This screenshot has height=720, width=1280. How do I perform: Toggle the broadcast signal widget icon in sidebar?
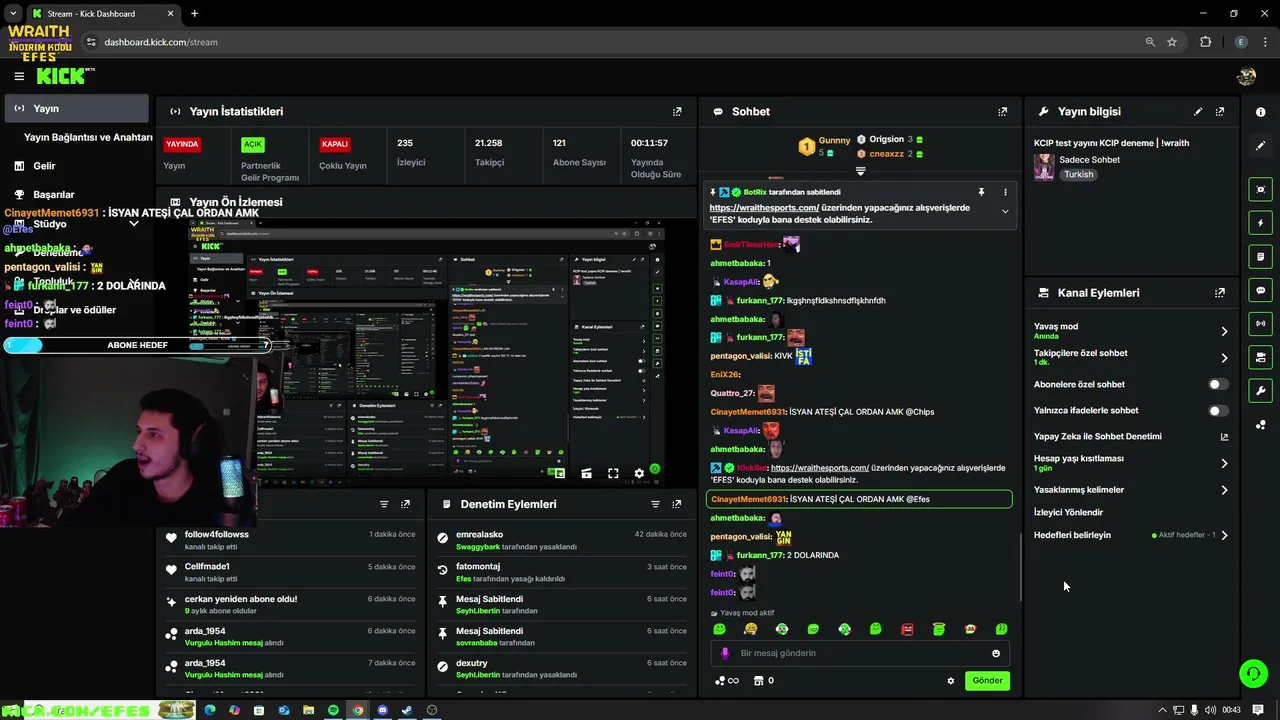[1261, 324]
